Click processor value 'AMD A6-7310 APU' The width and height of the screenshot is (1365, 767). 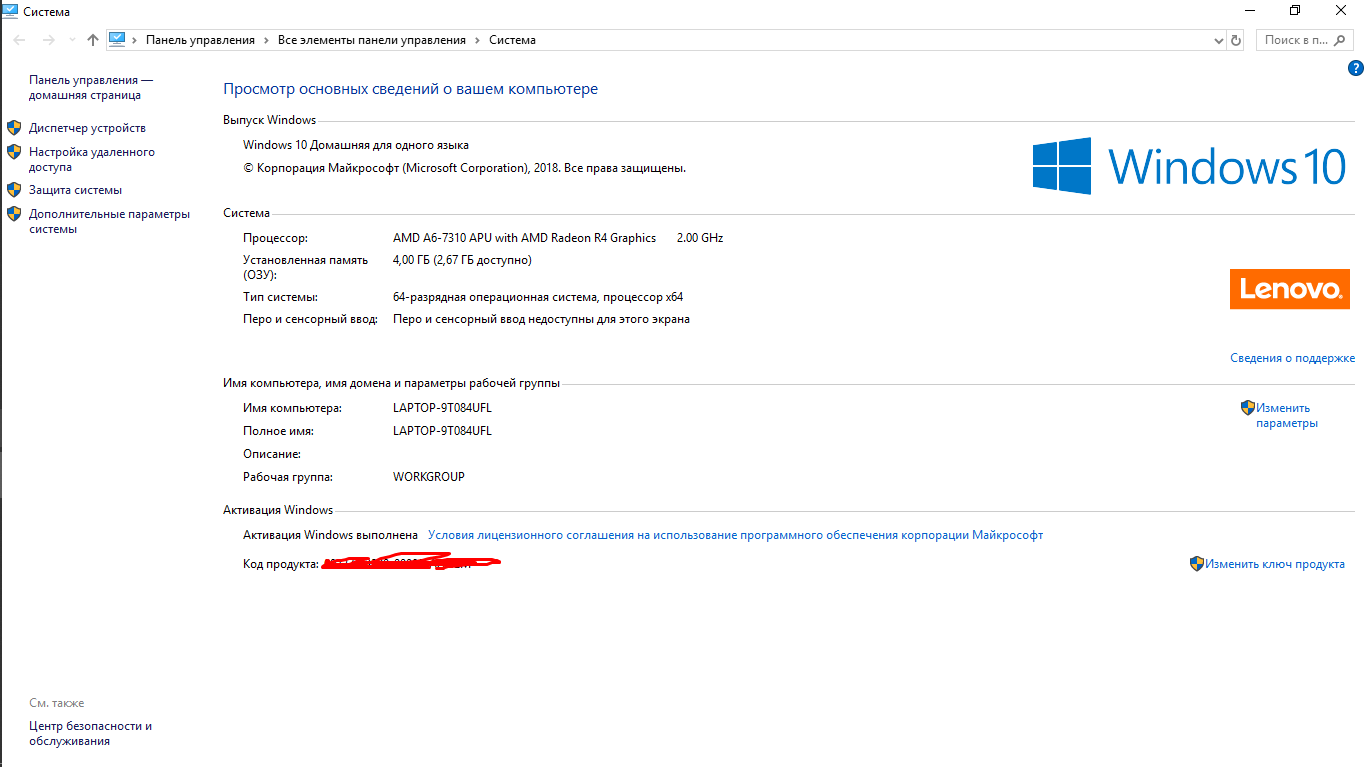(525, 238)
